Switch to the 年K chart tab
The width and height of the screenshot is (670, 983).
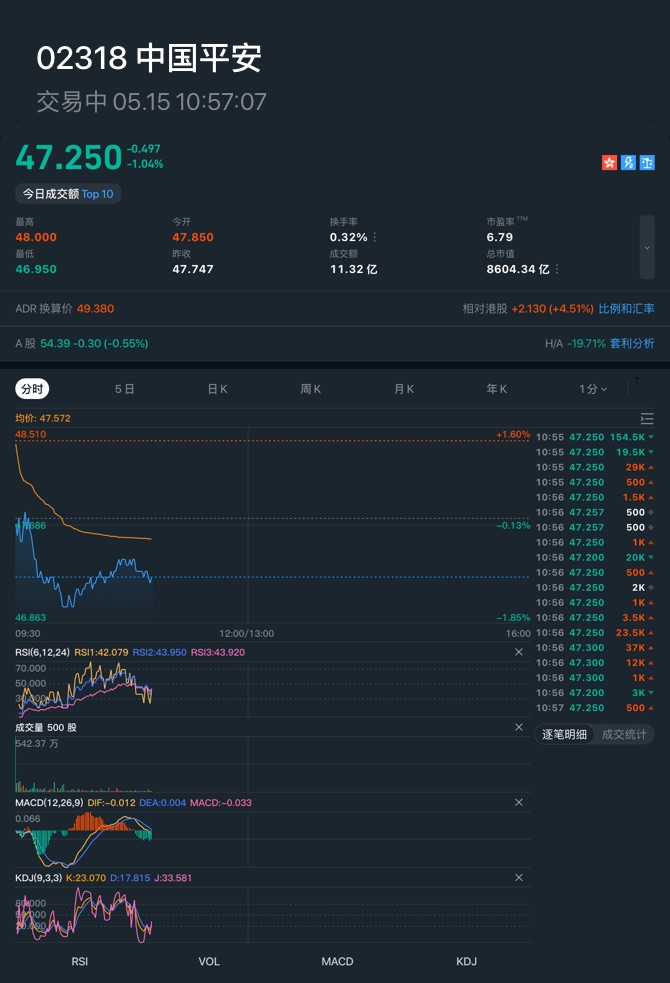tap(497, 389)
